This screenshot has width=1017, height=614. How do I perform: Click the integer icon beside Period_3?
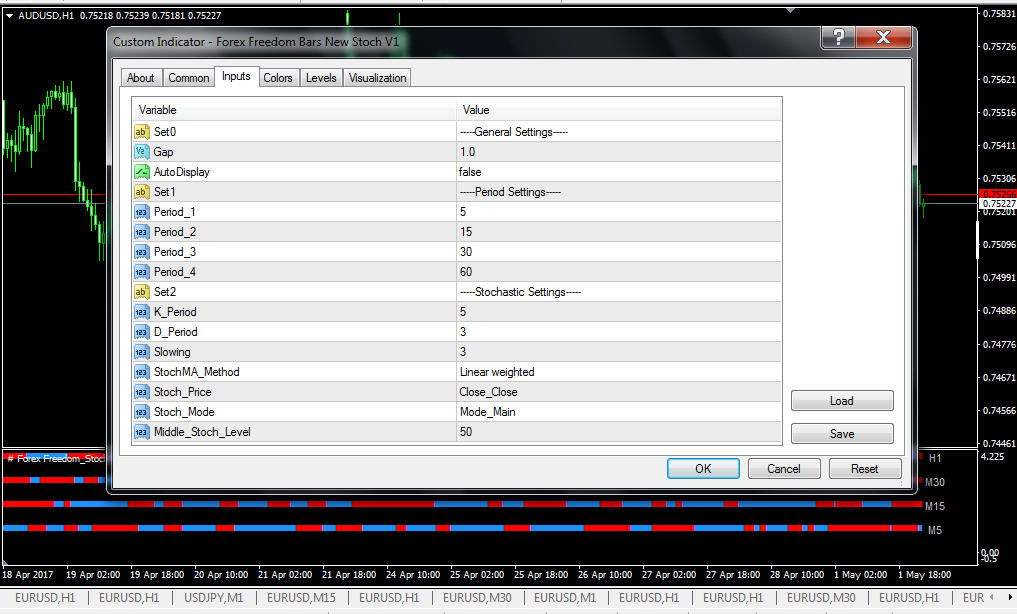point(141,252)
